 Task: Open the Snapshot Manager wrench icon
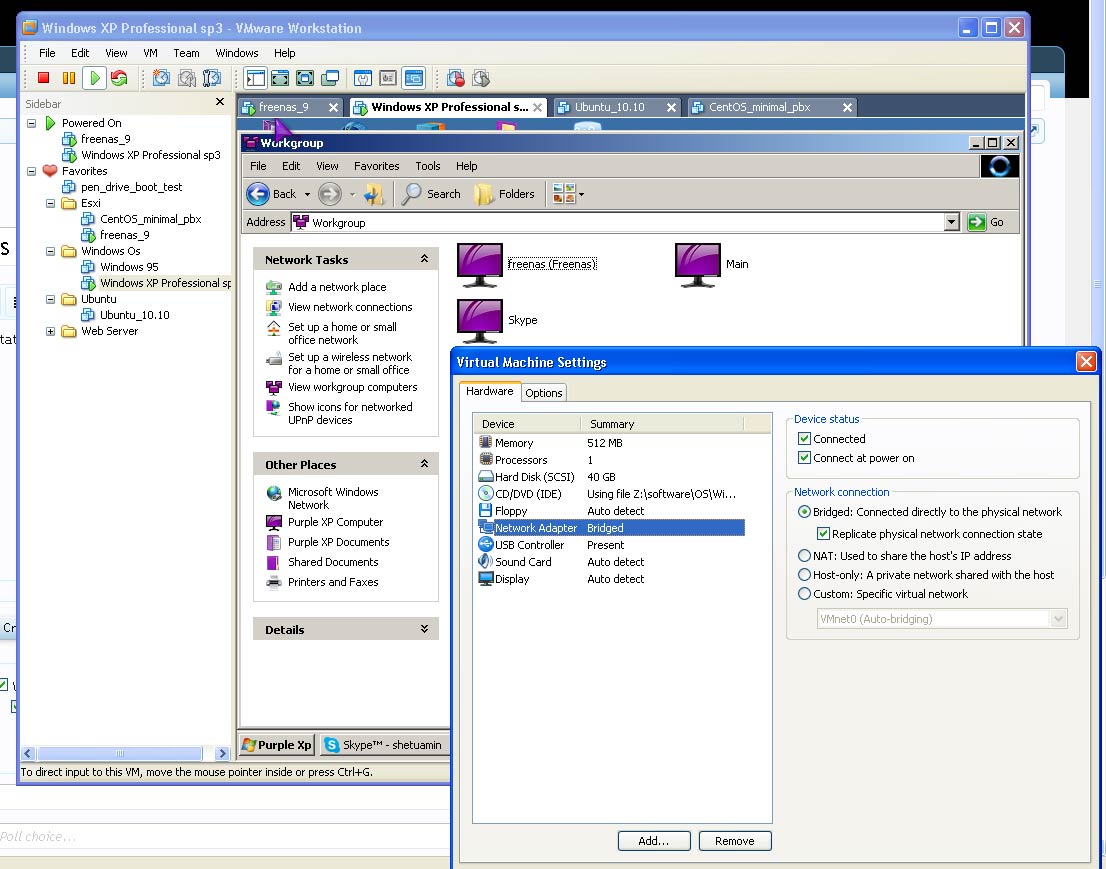point(211,78)
